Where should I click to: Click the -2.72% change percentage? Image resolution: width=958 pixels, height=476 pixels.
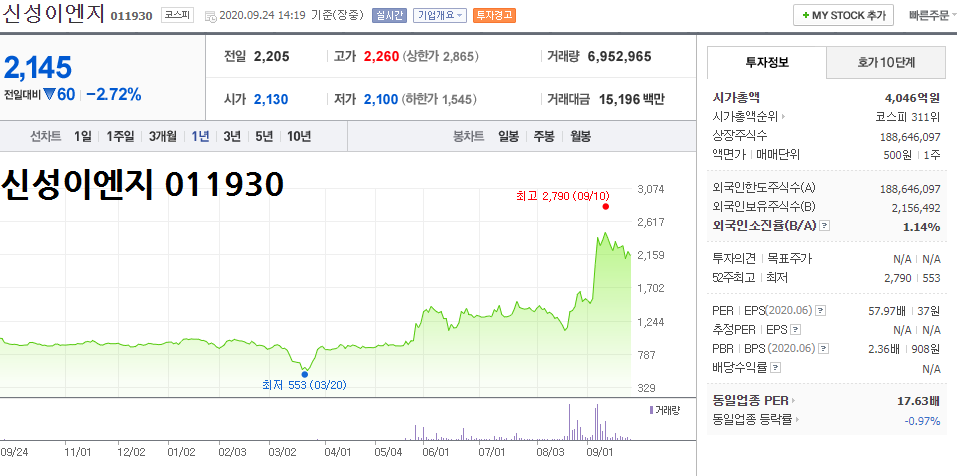(114, 94)
